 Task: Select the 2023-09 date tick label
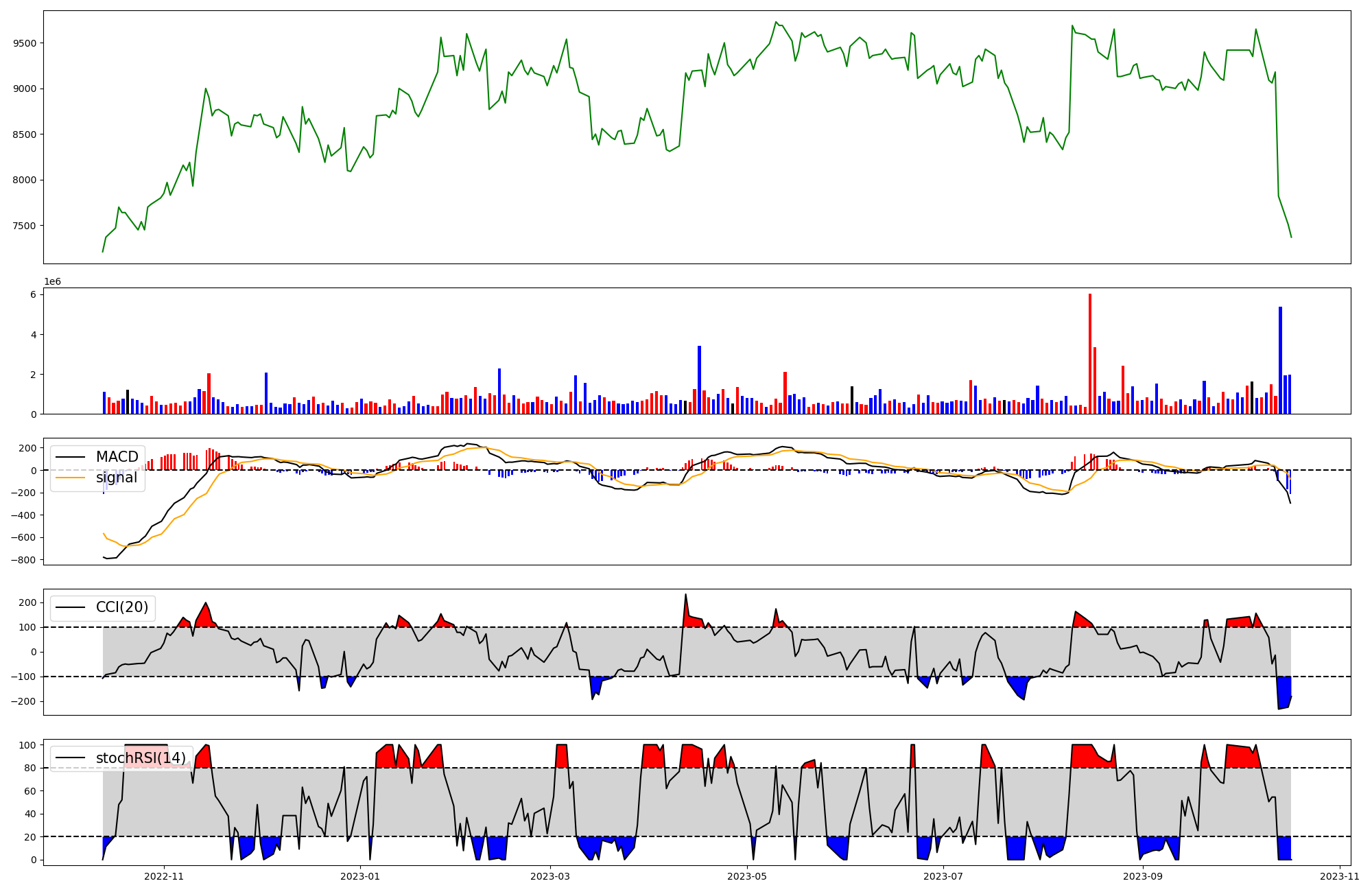[1143, 876]
